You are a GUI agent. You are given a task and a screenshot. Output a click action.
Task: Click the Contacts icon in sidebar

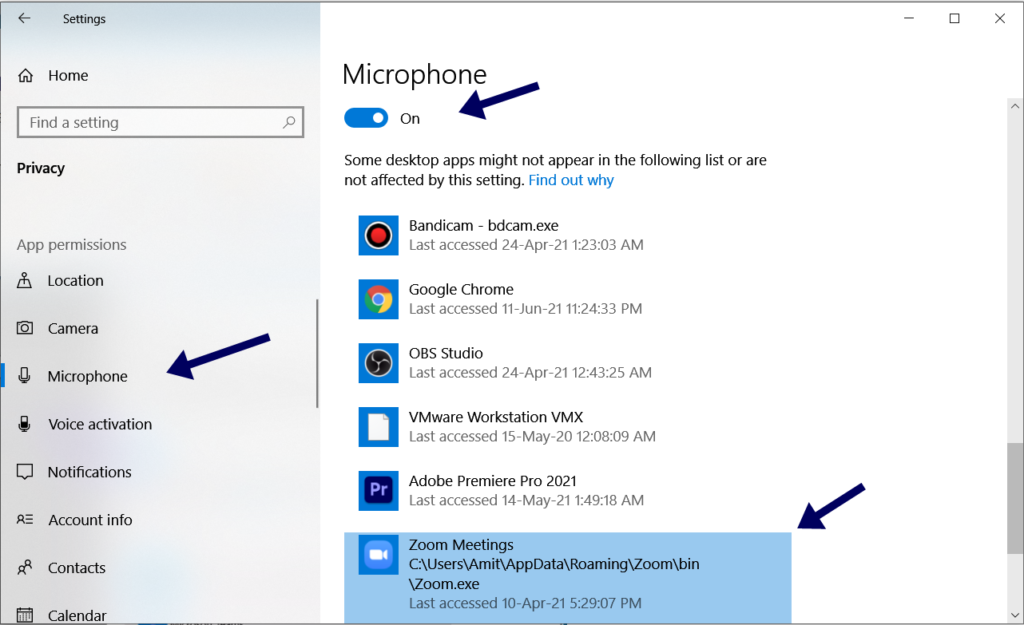(25, 568)
